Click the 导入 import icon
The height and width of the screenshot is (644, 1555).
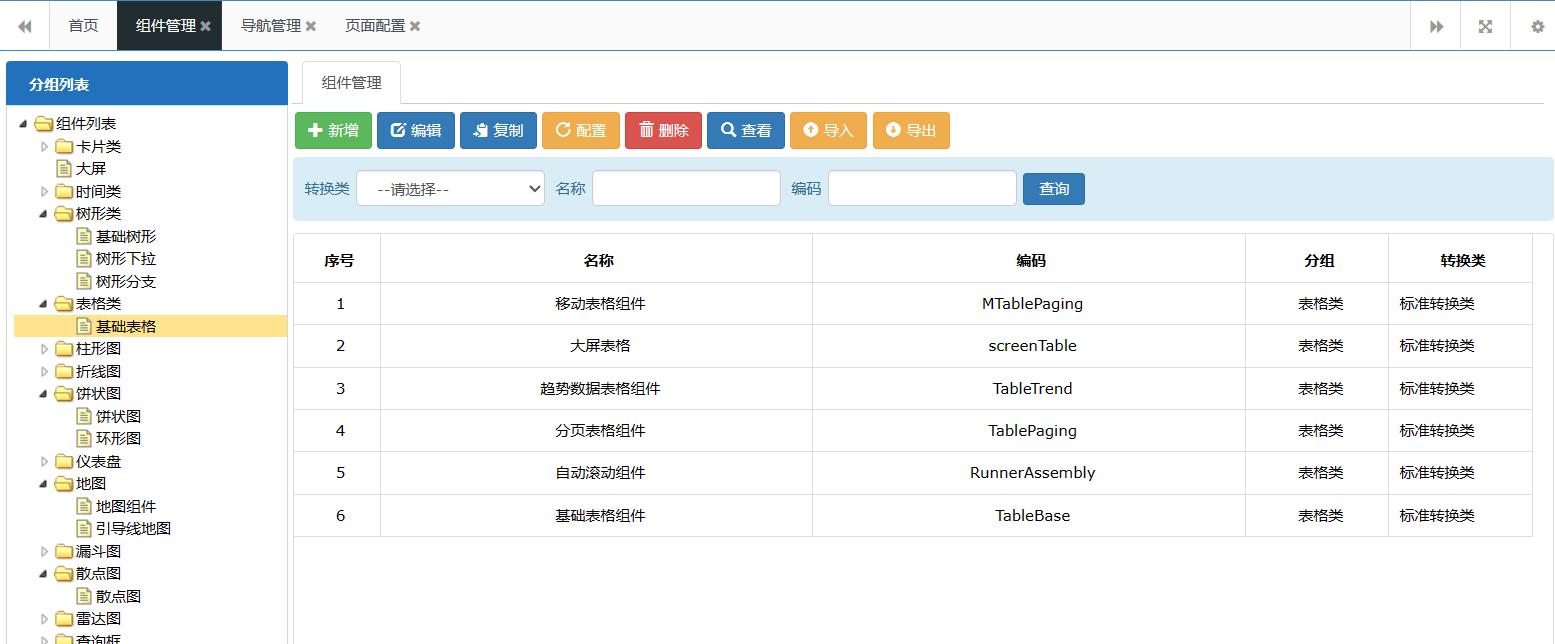point(811,130)
